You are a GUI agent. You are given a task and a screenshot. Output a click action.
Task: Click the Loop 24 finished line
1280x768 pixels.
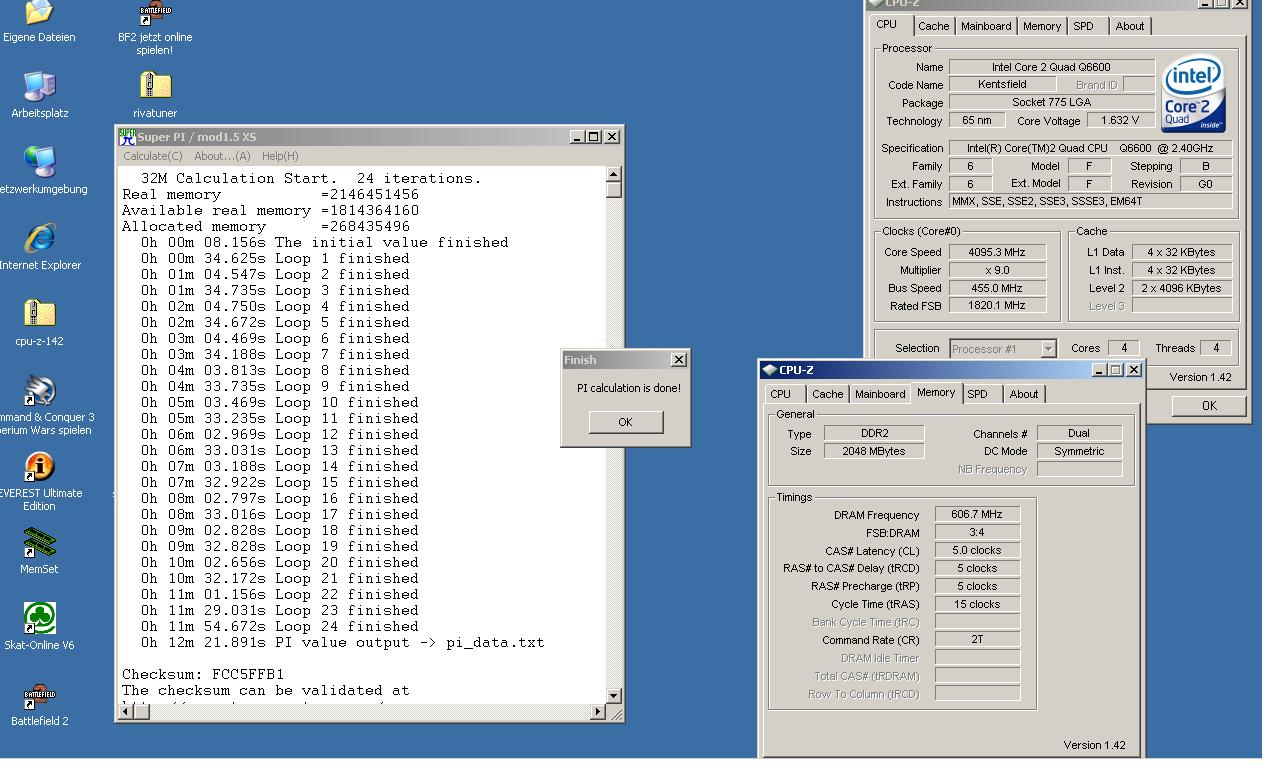coord(279,626)
